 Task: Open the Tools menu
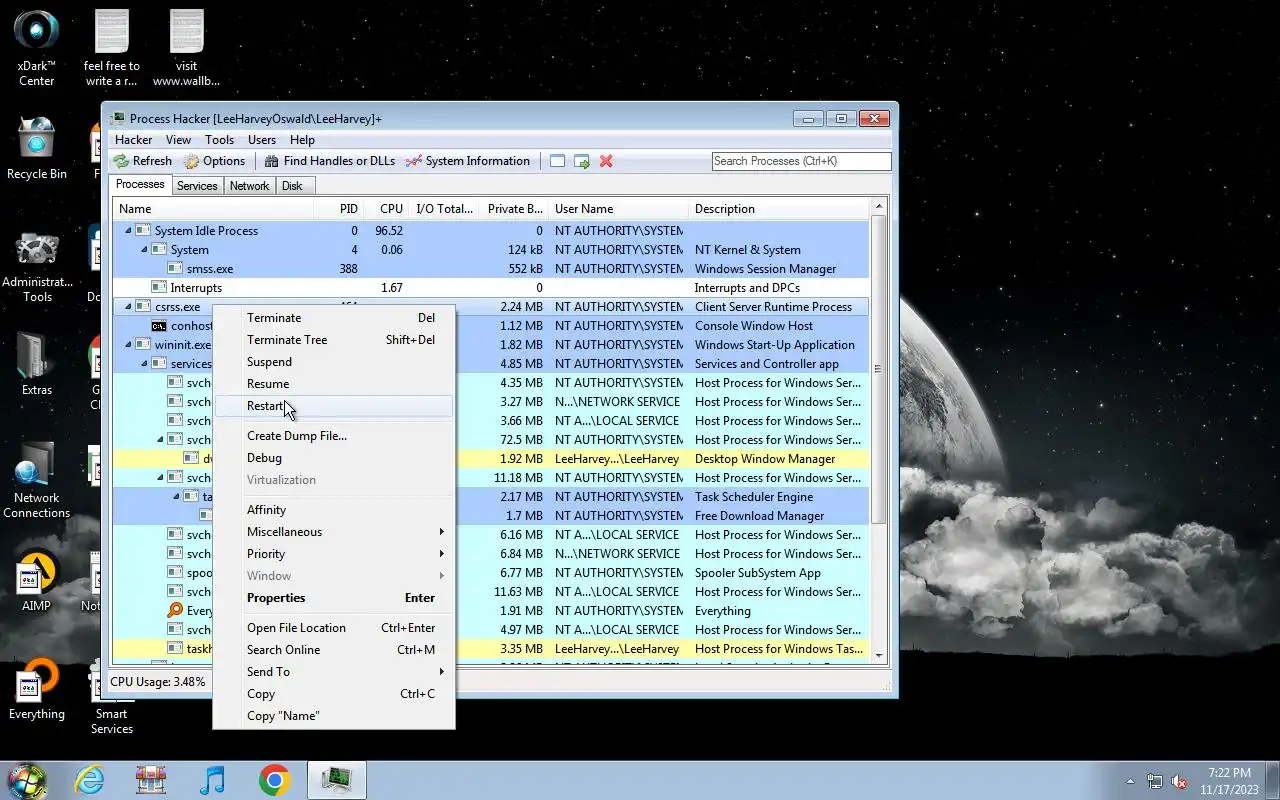point(219,140)
